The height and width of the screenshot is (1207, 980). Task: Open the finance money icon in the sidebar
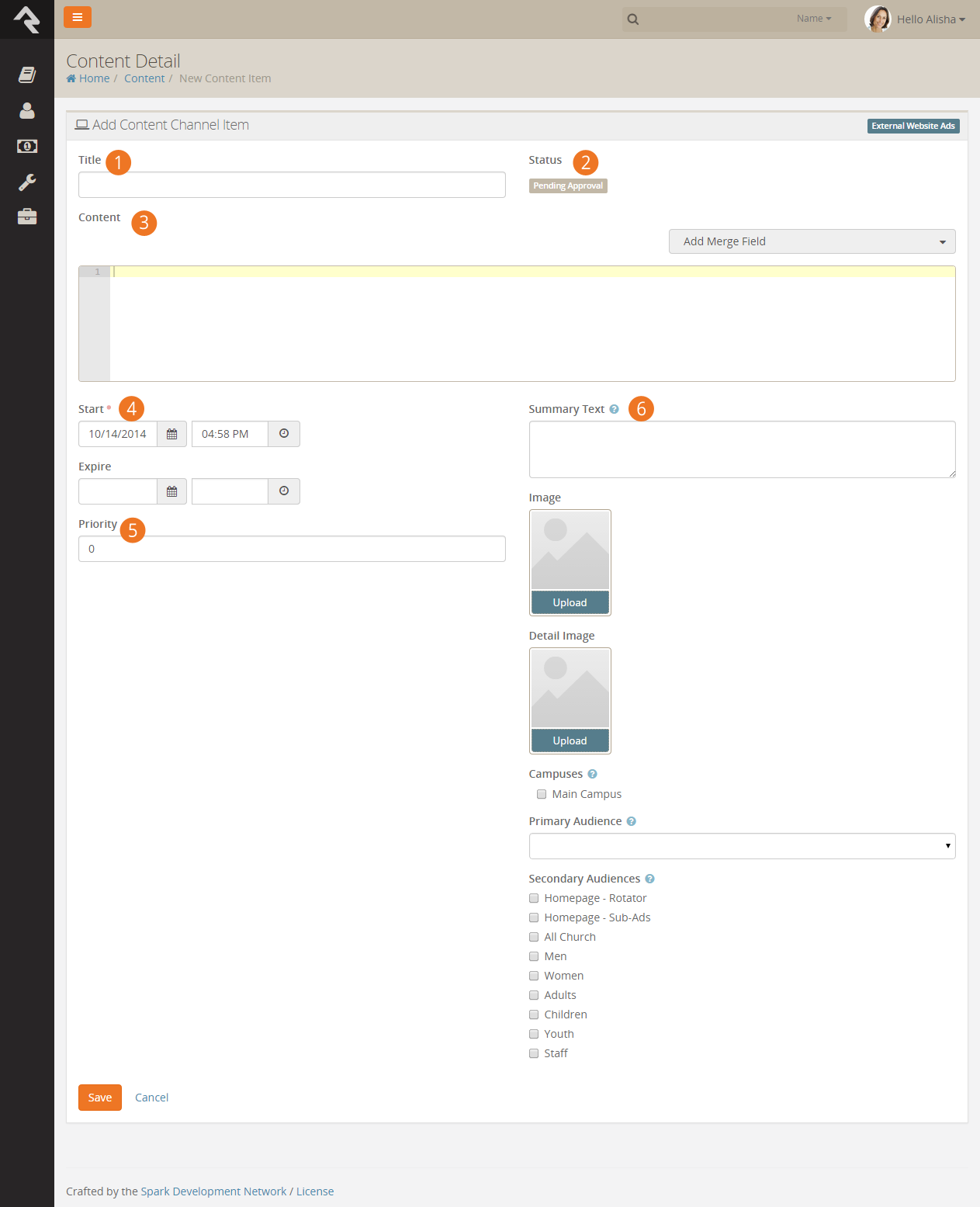click(27, 146)
